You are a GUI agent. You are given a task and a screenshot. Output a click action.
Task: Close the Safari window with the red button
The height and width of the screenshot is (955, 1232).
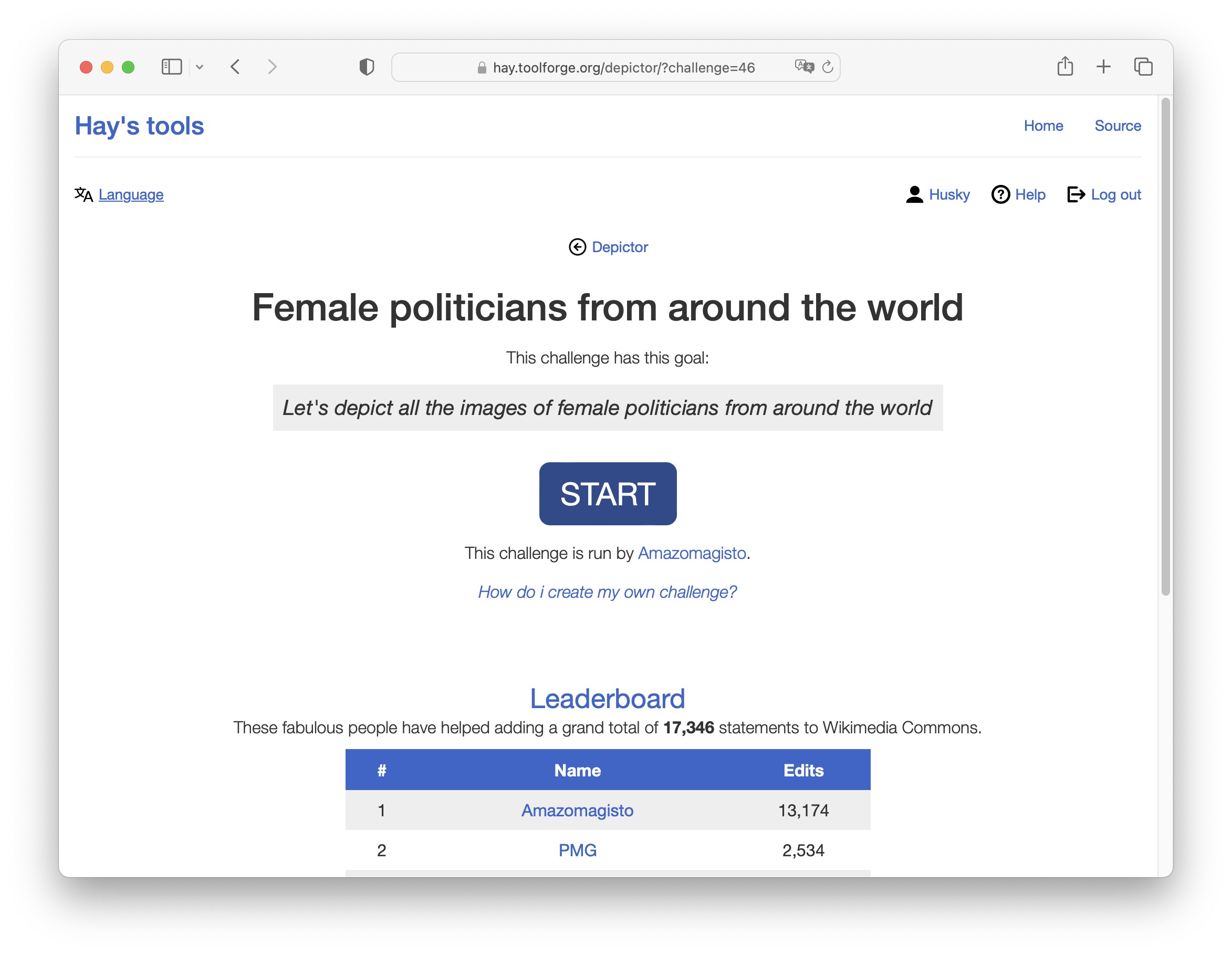pyautogui.click(x=86, y=67)
